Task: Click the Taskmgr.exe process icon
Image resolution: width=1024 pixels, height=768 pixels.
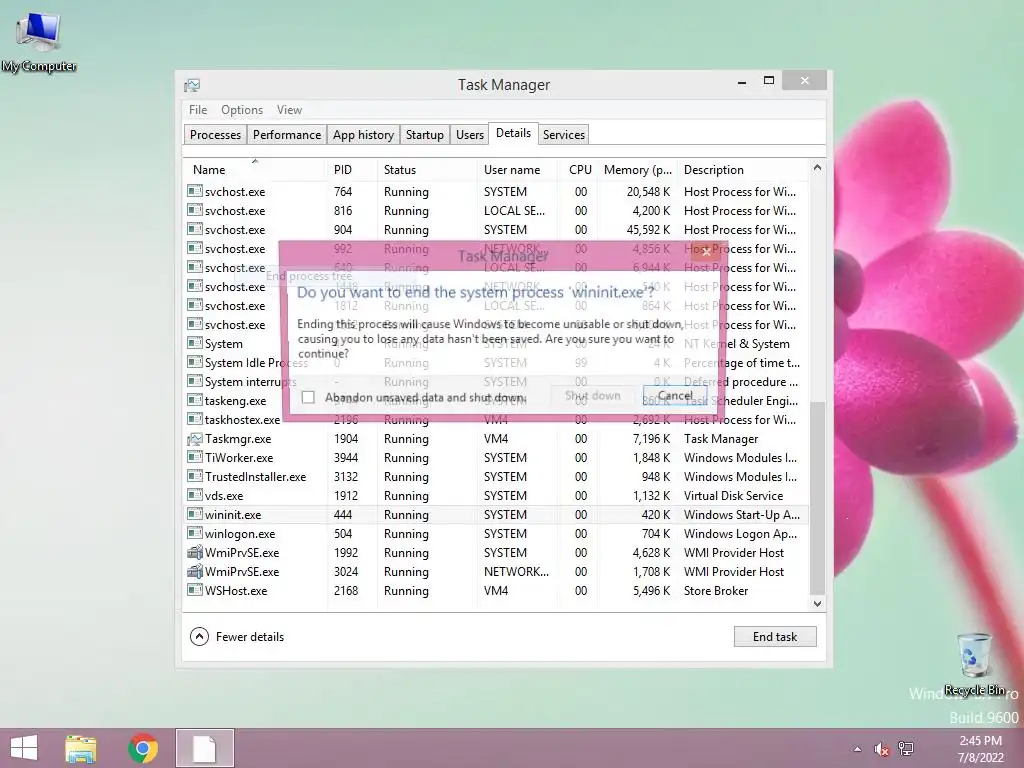Action: coord(194,439)
